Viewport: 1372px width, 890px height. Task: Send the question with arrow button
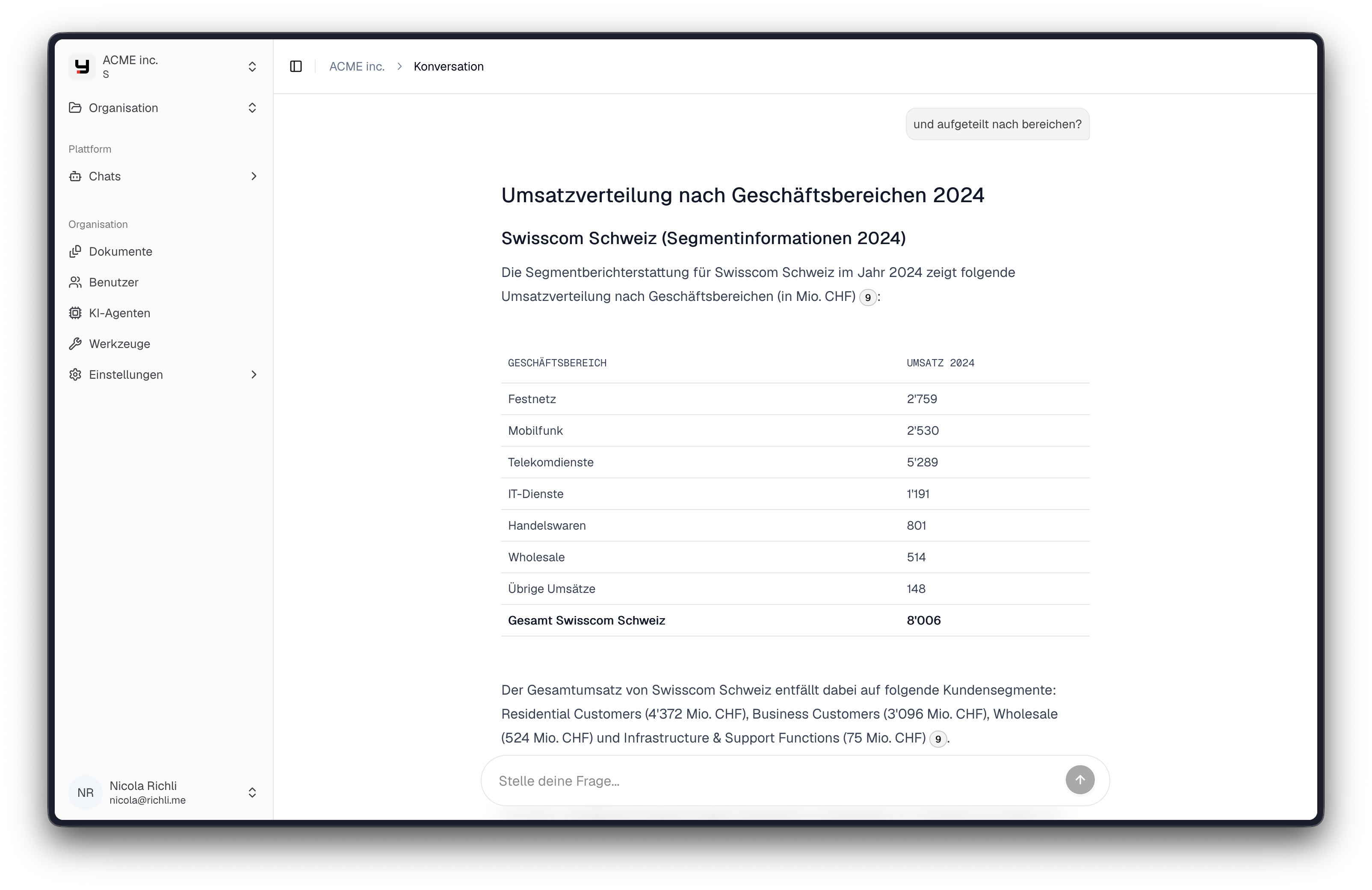1080,780
